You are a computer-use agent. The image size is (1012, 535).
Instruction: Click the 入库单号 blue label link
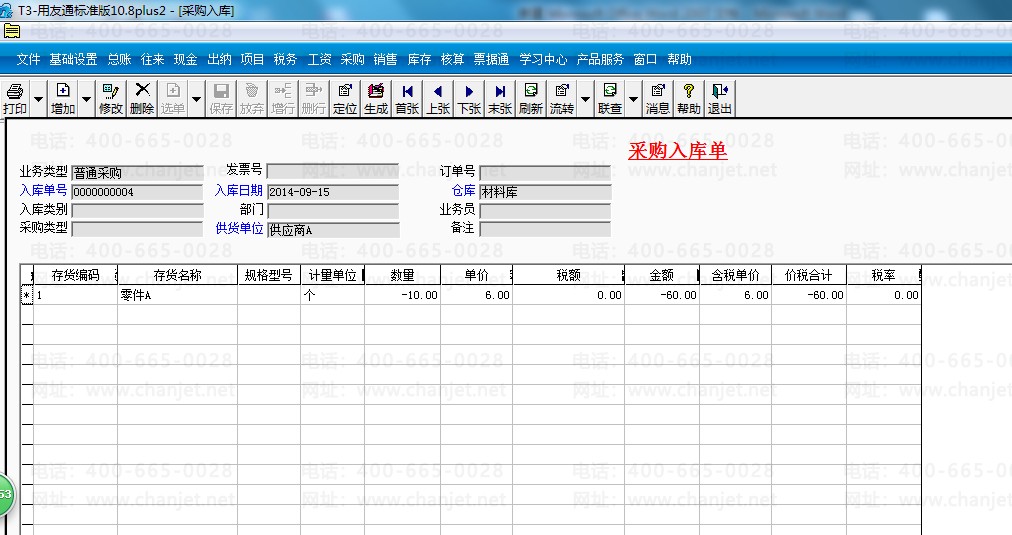coord(43,190)
